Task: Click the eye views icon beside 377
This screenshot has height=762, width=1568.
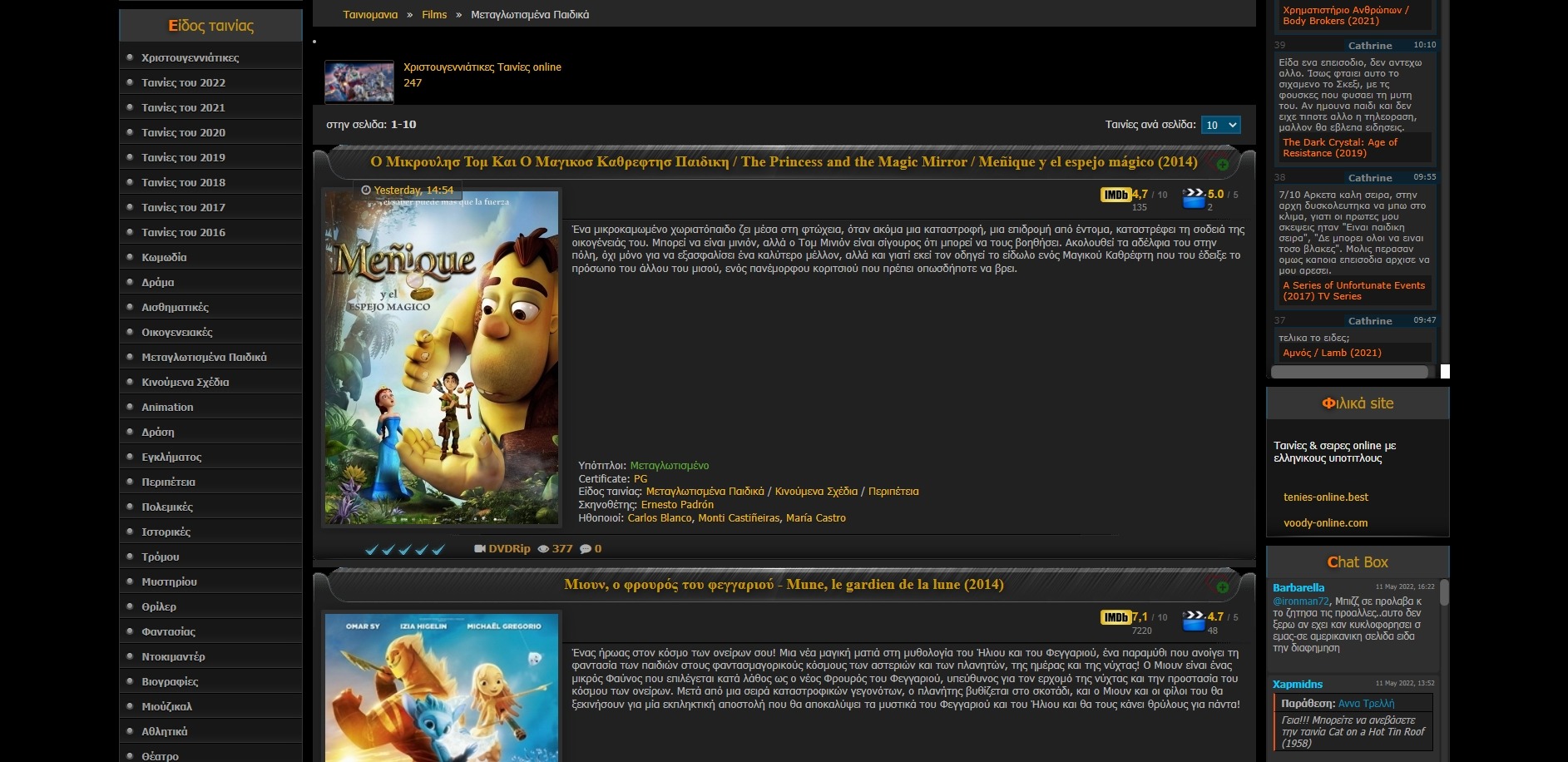Action: point(544,549)
